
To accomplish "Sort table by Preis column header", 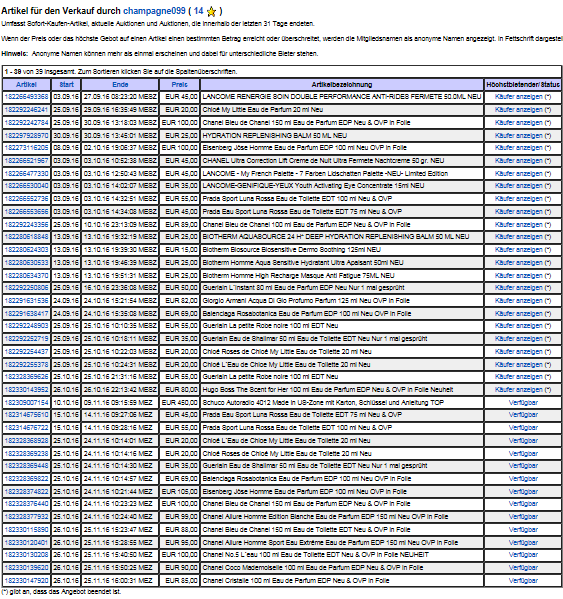I will tap(180, 84).
